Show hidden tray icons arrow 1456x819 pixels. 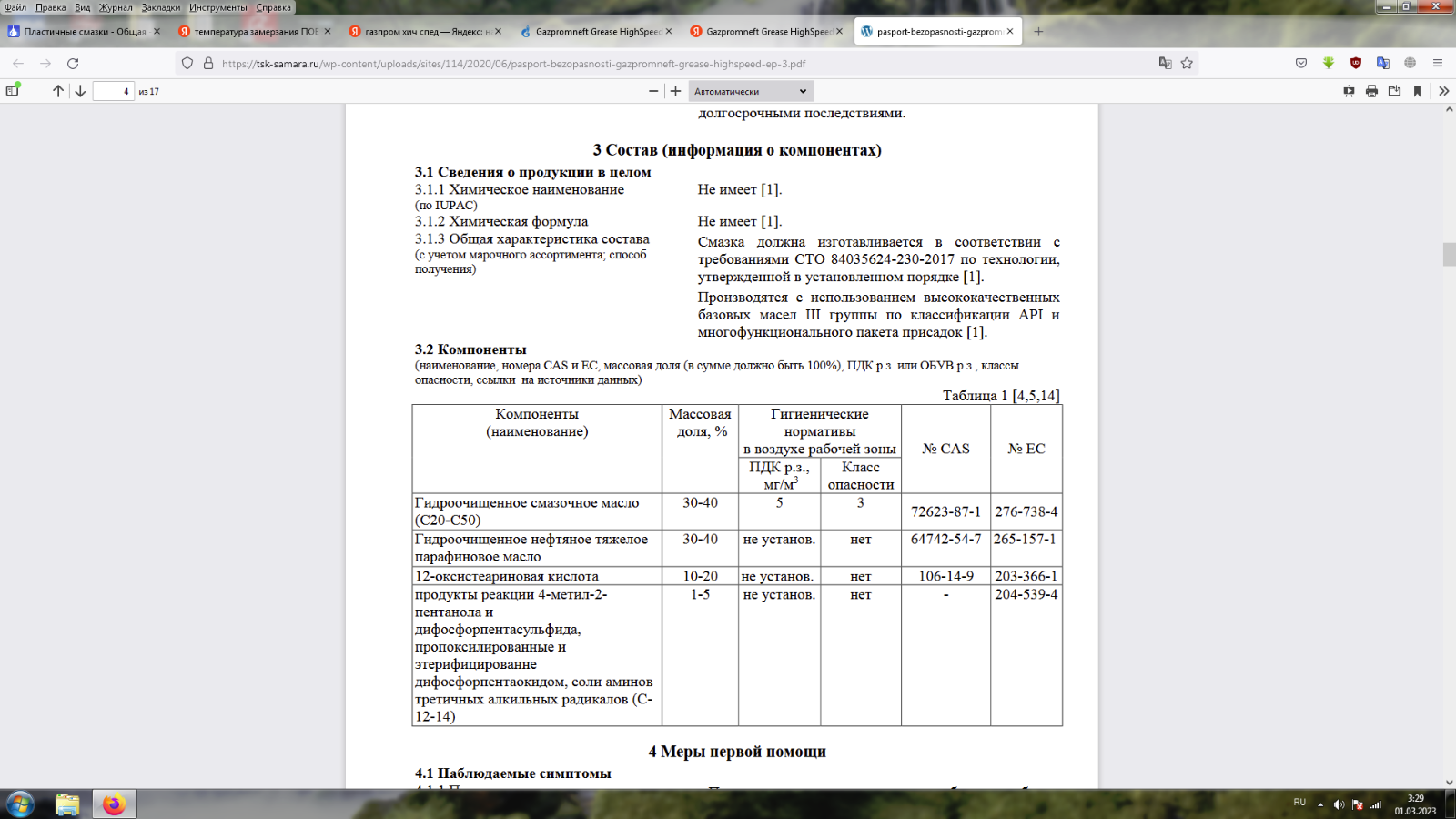tap(1320, 804)
